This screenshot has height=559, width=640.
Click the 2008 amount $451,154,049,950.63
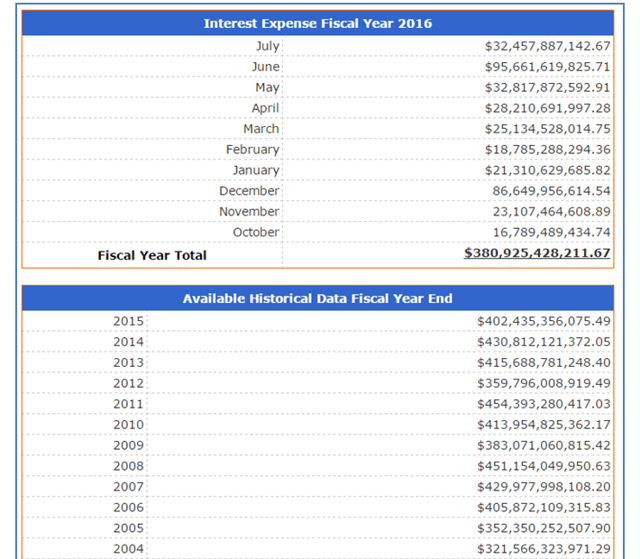click(543, 466)
